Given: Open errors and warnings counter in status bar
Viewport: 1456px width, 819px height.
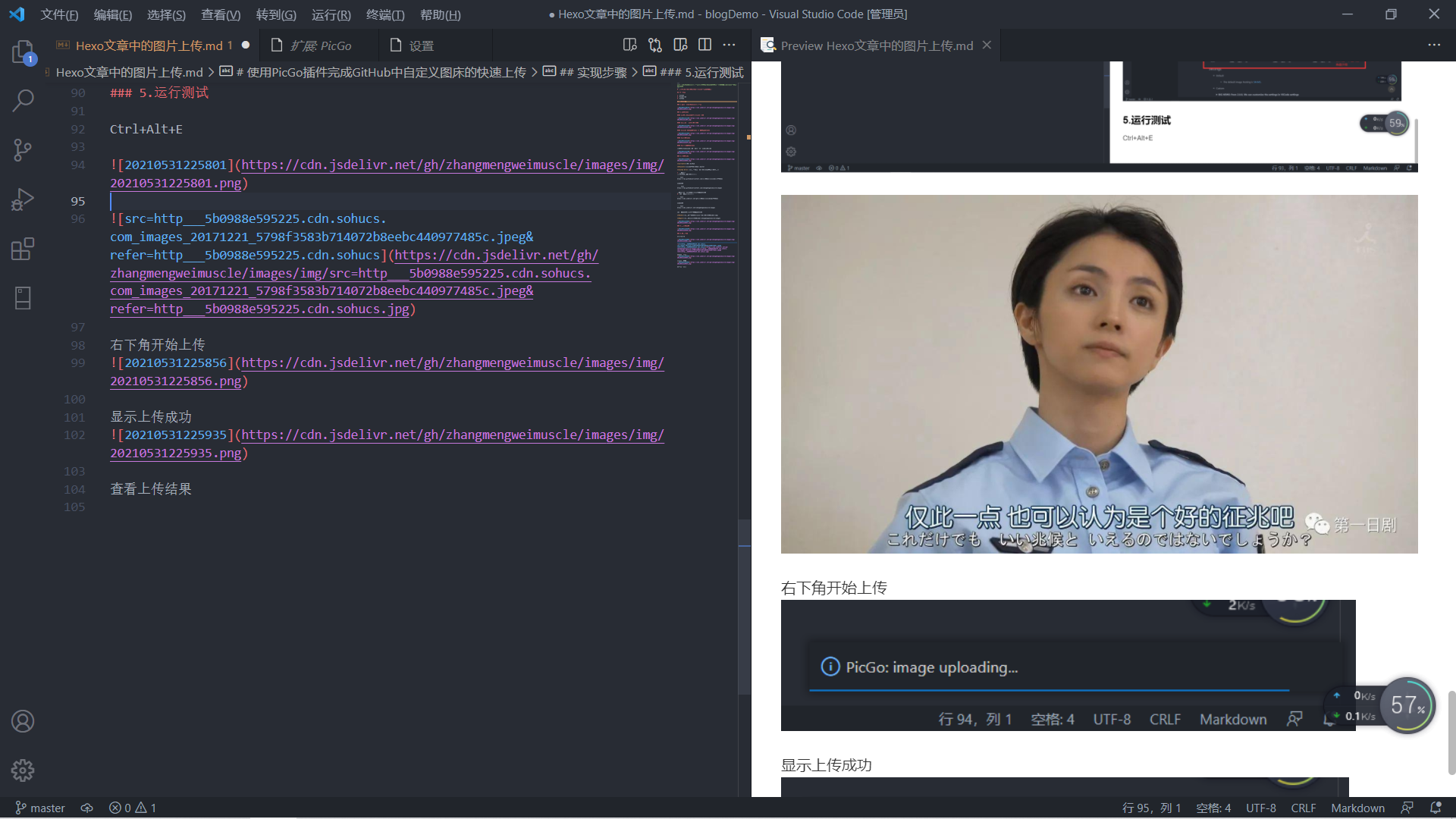Looking at the screenshot, I should 132,808.
